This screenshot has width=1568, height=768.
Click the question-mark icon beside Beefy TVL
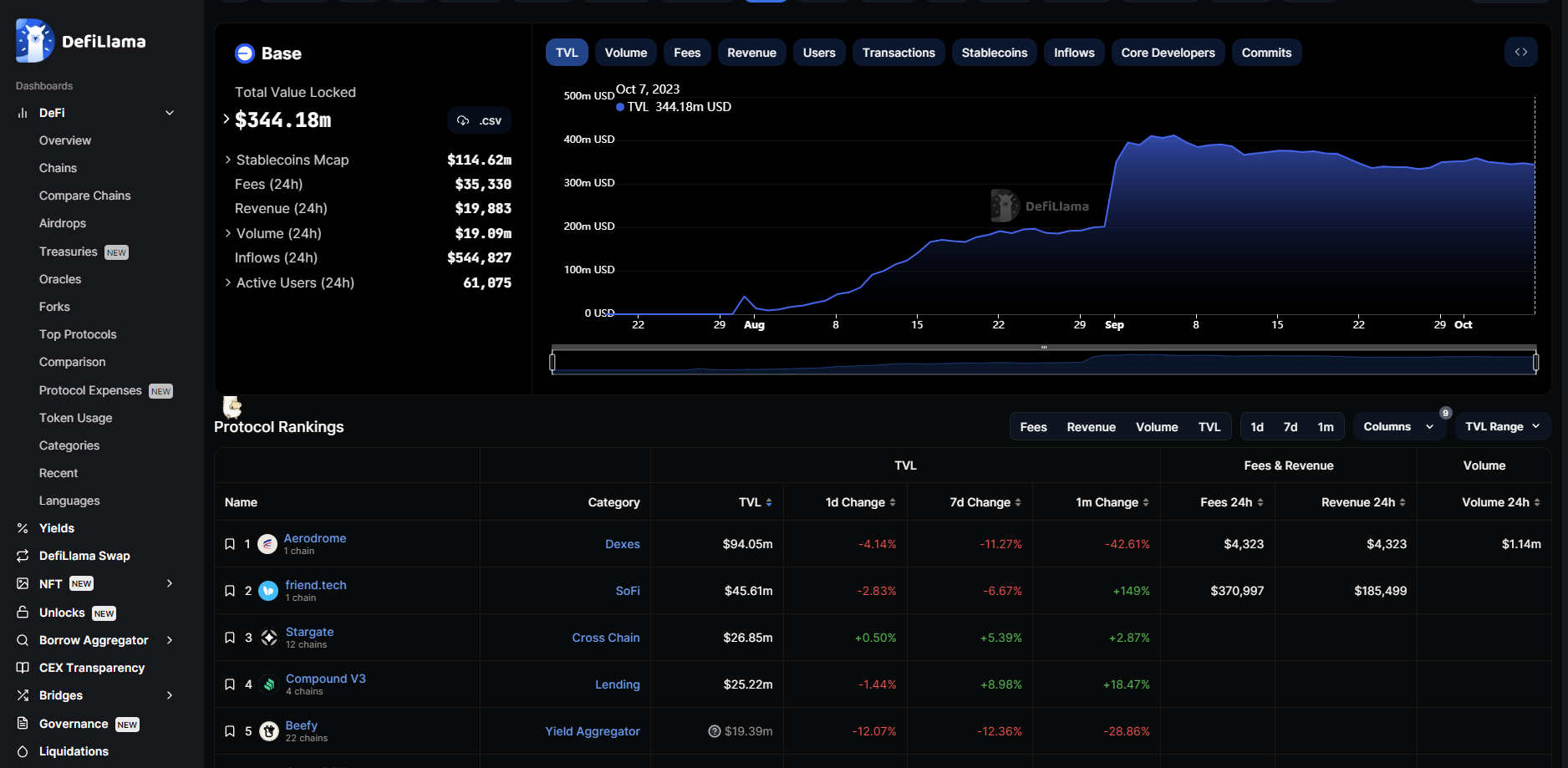715,731
